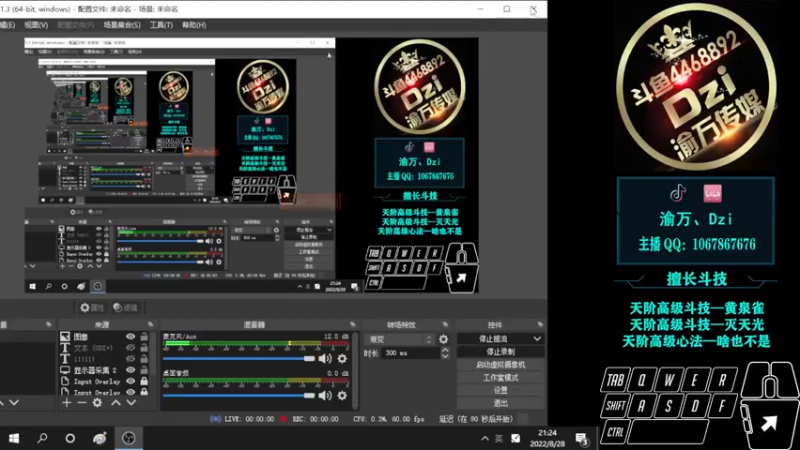
Task: Click the 桌面音频 volume slider
Action: click(239, 395)
